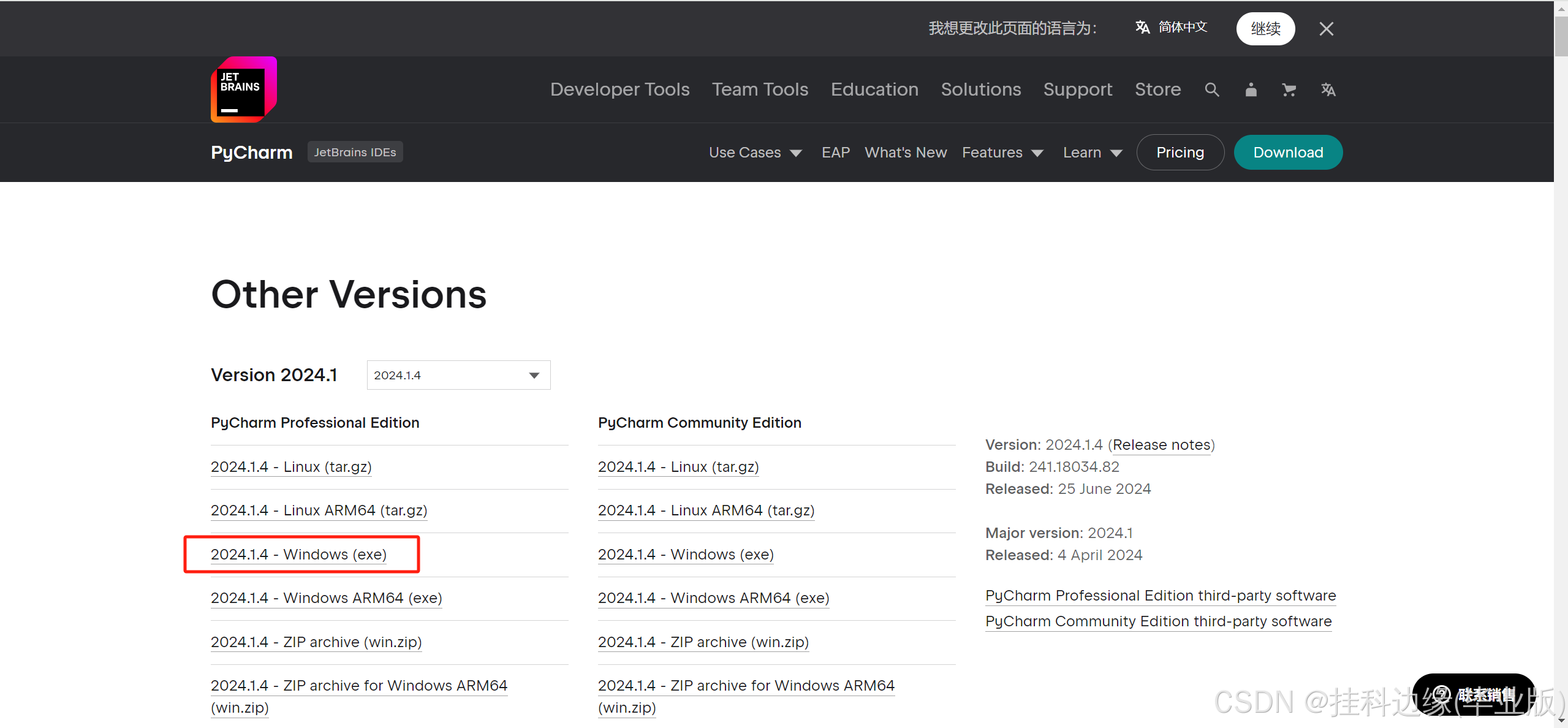Download Community 2024.1.4 Windows ARM64 (exe)
This screenshot has width=1568, height=728.
click(x=714, y=598)
